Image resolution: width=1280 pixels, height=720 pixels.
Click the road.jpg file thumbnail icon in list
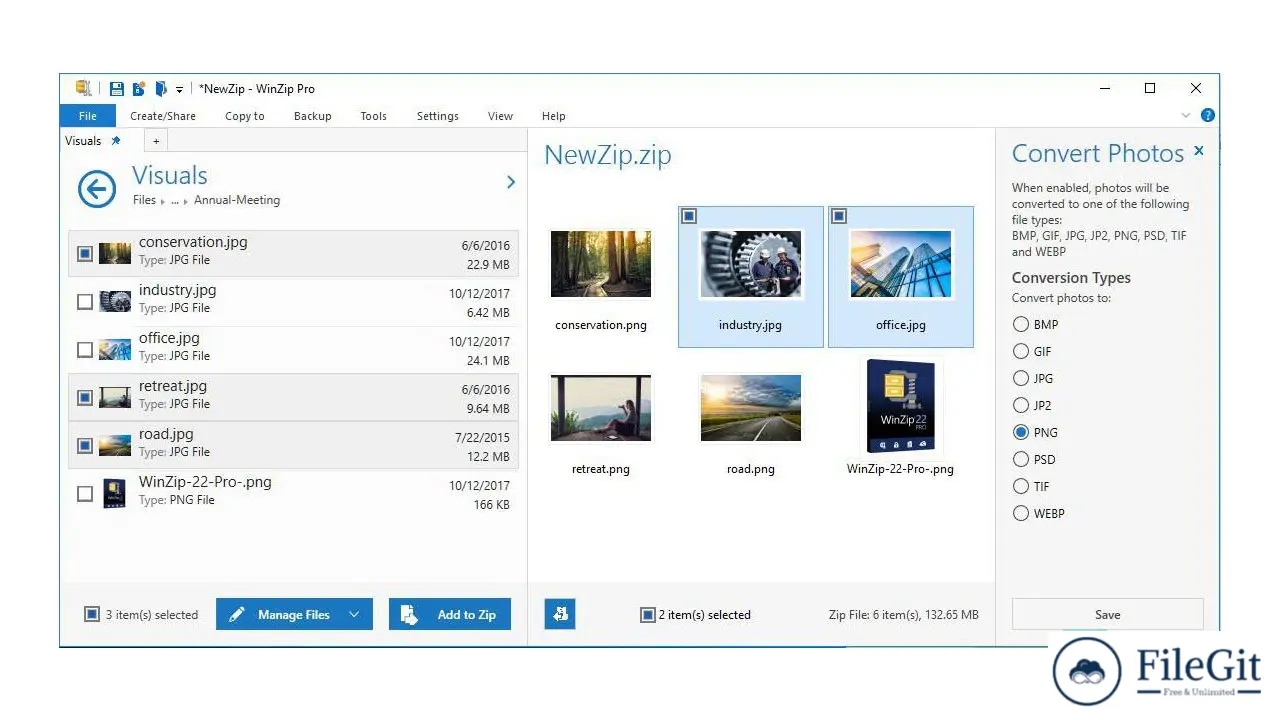(x=115, y=445)
